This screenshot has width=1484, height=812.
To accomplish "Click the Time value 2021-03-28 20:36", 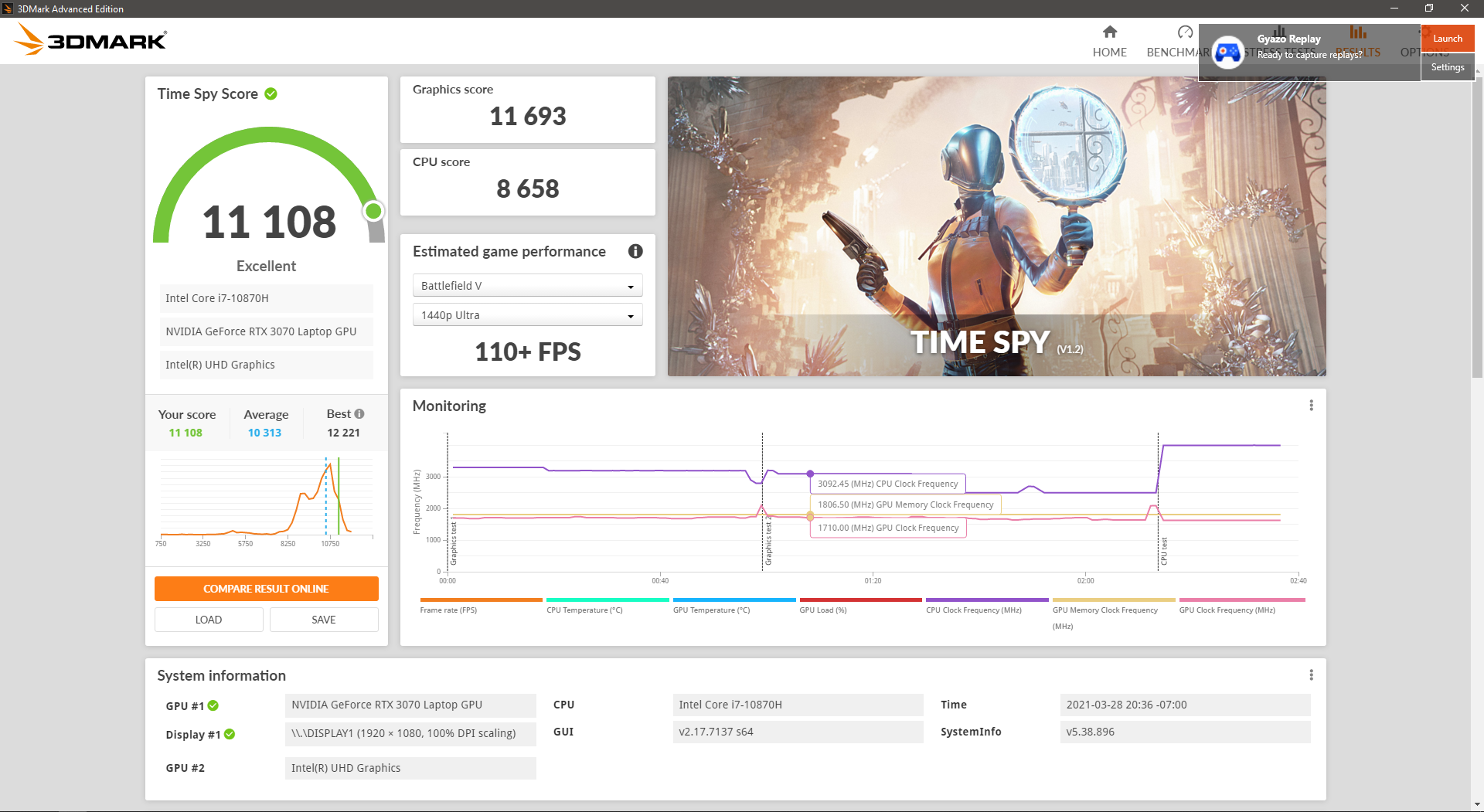I will coord(1186,705).
